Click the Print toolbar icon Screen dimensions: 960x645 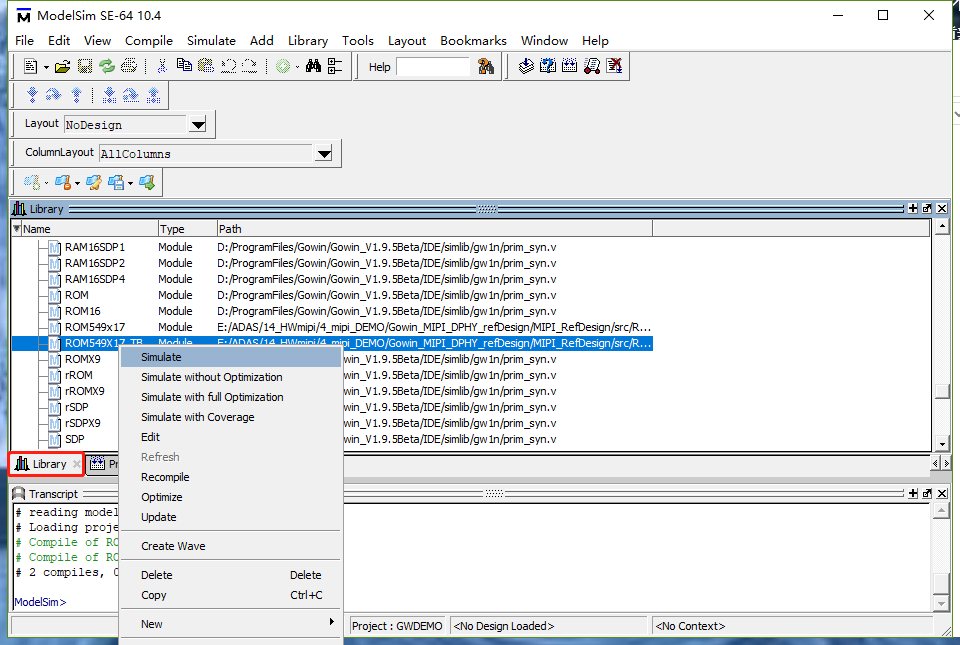pos(129,66)
